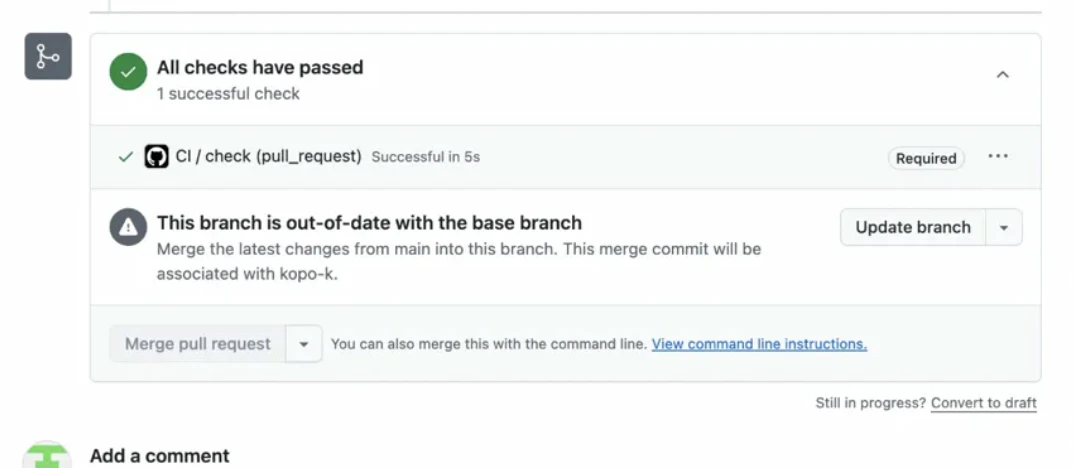Click the Update branch button
1074x468 pixels.
912,228
